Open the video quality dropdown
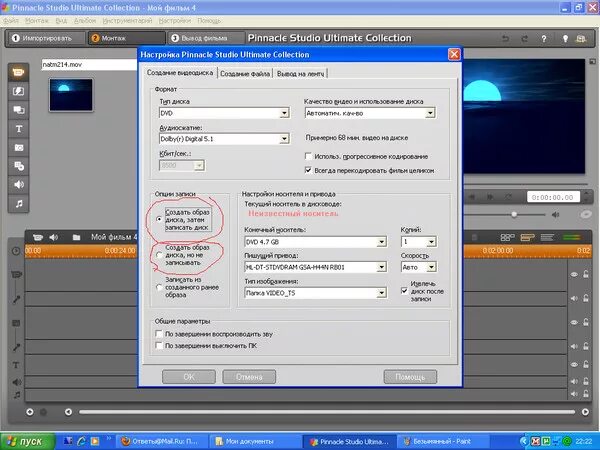600x450 pixels. coord(370,113)
